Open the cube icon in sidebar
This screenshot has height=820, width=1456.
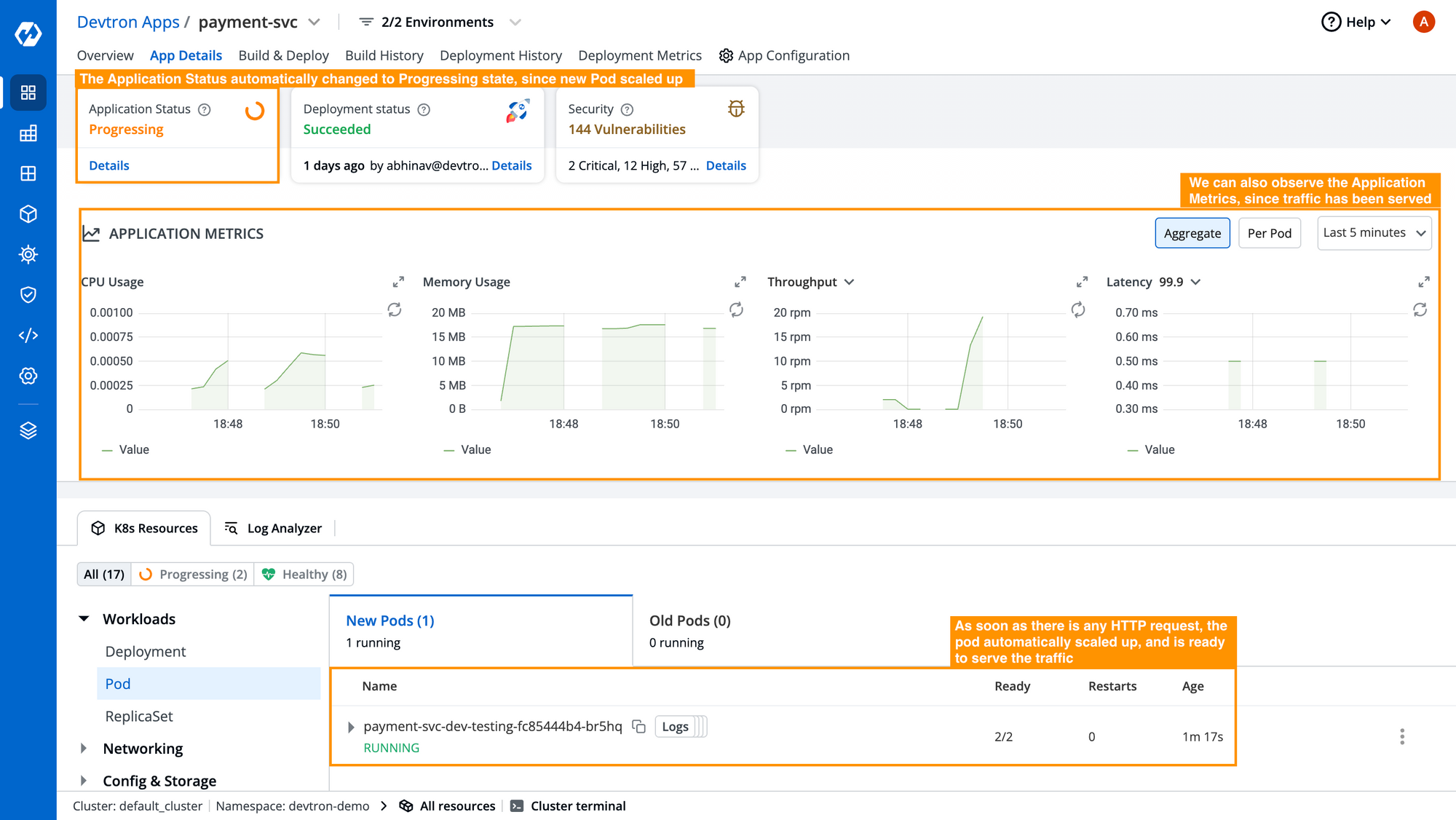(x=28, y=214)
